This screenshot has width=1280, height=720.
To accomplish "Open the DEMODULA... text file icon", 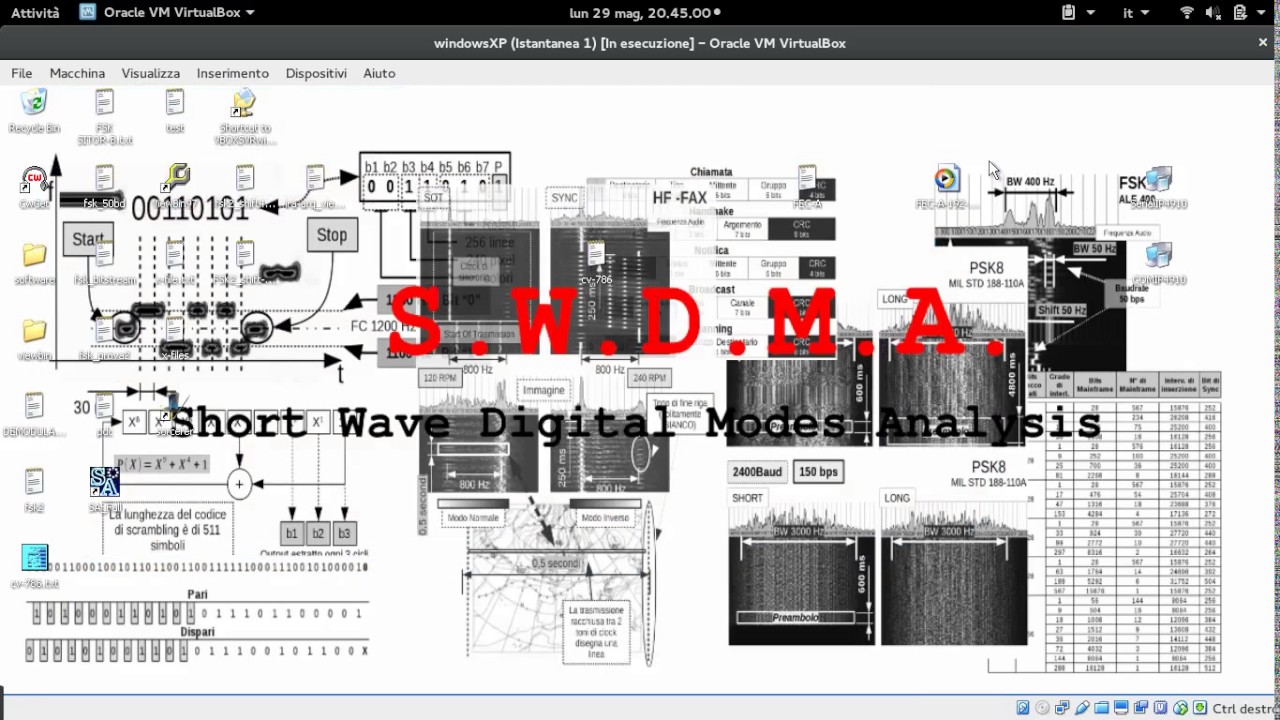I will [34, 407].
